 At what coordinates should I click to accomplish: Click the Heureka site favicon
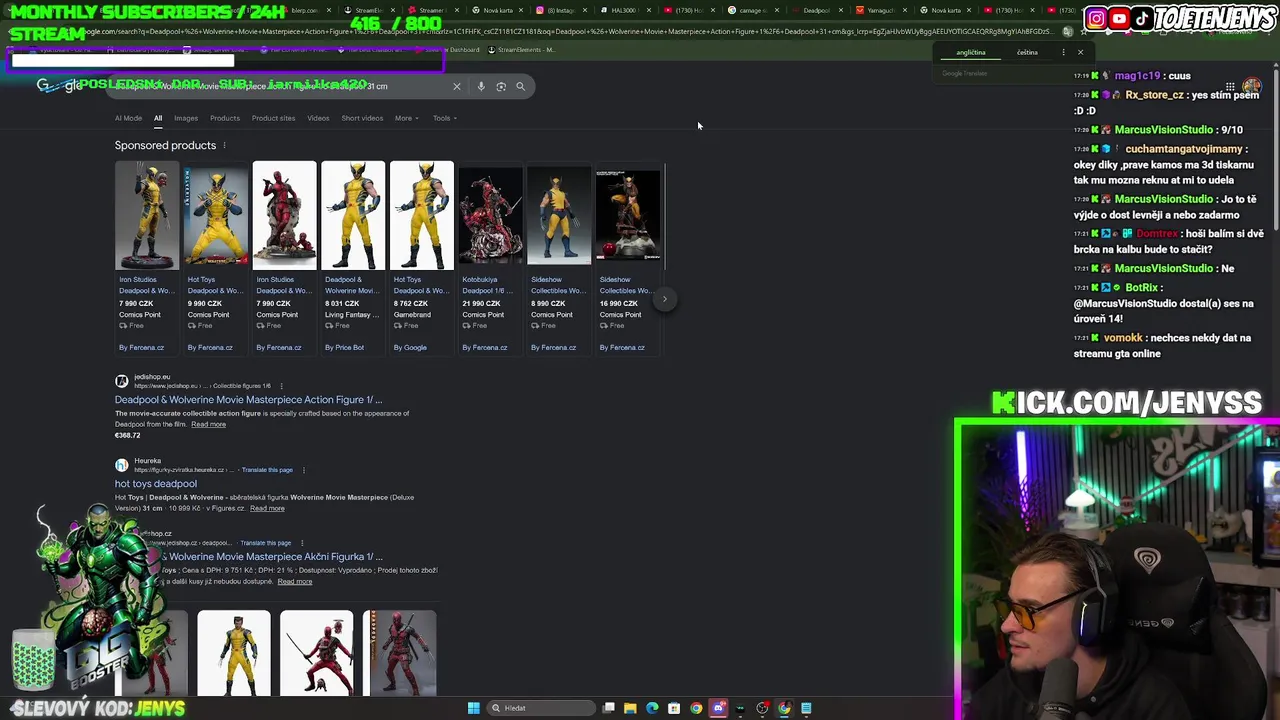coord(121,465)
